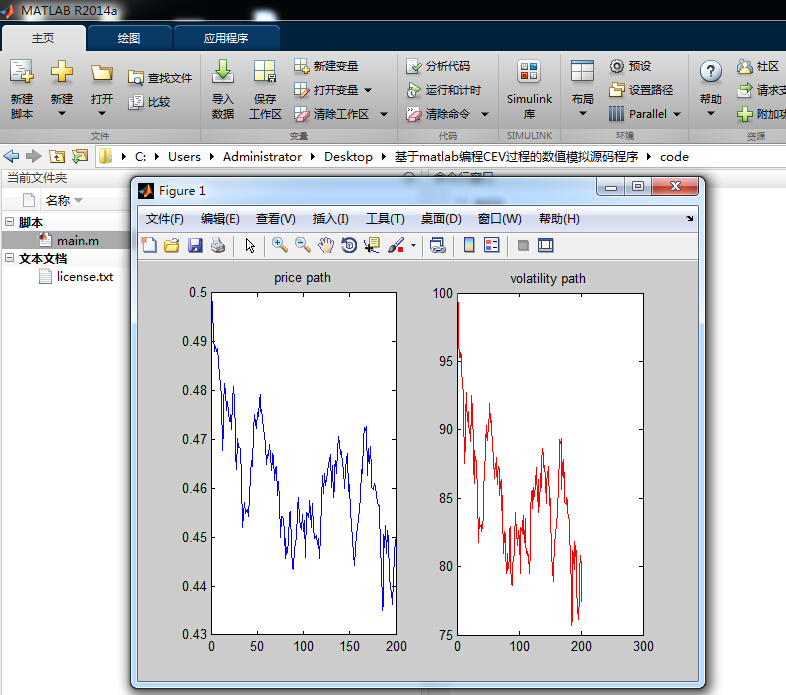The width and height of the screenshot is (786, 695).
Task: Click Browse for folder button
Action: tap(80, 156)
